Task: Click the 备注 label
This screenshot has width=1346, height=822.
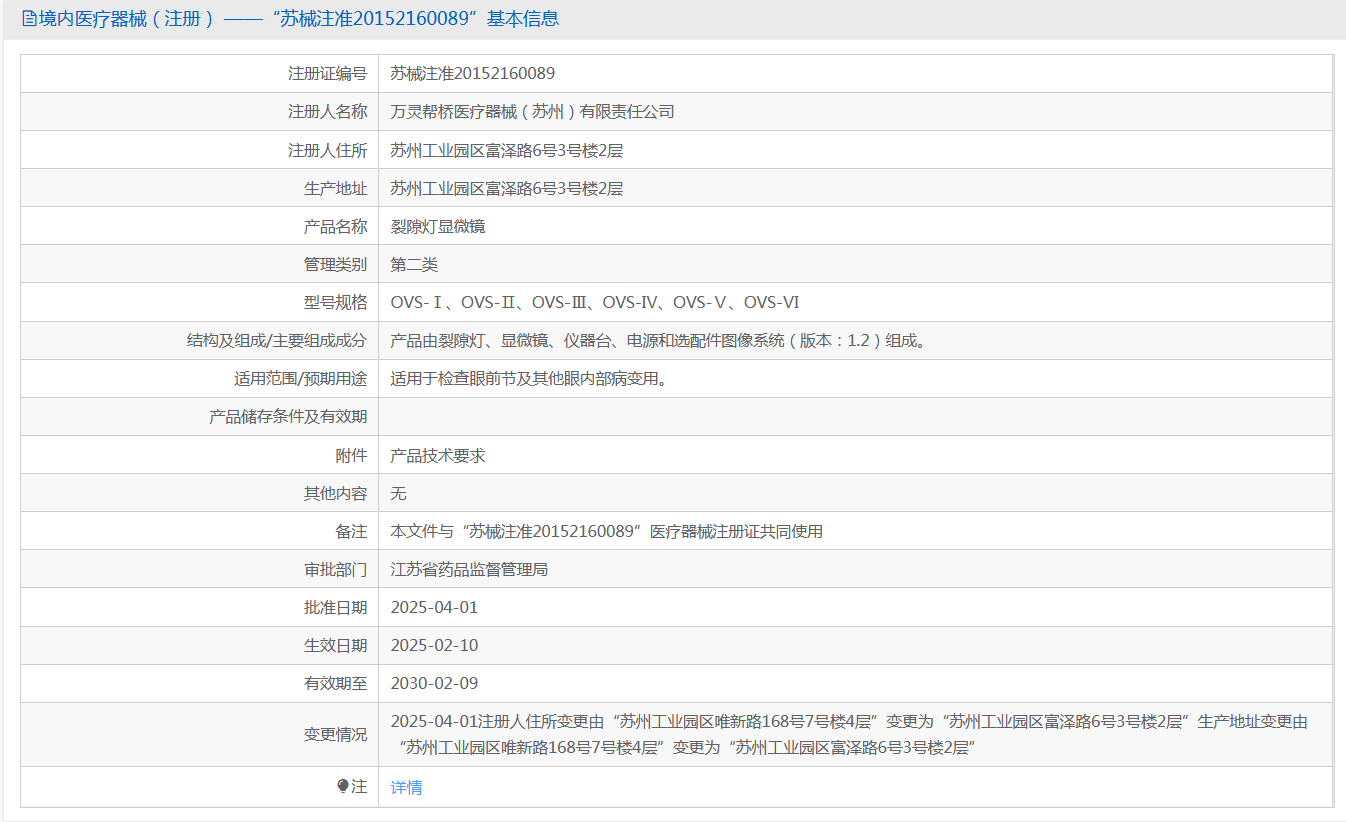Action: tap(351, 531)
